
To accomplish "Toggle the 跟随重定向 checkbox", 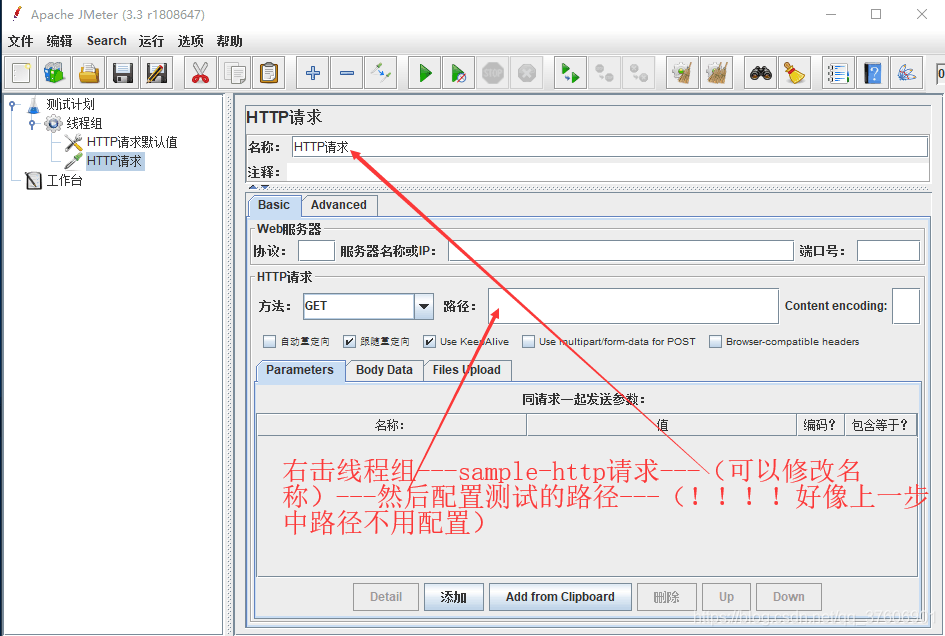I will click(349, 342).
